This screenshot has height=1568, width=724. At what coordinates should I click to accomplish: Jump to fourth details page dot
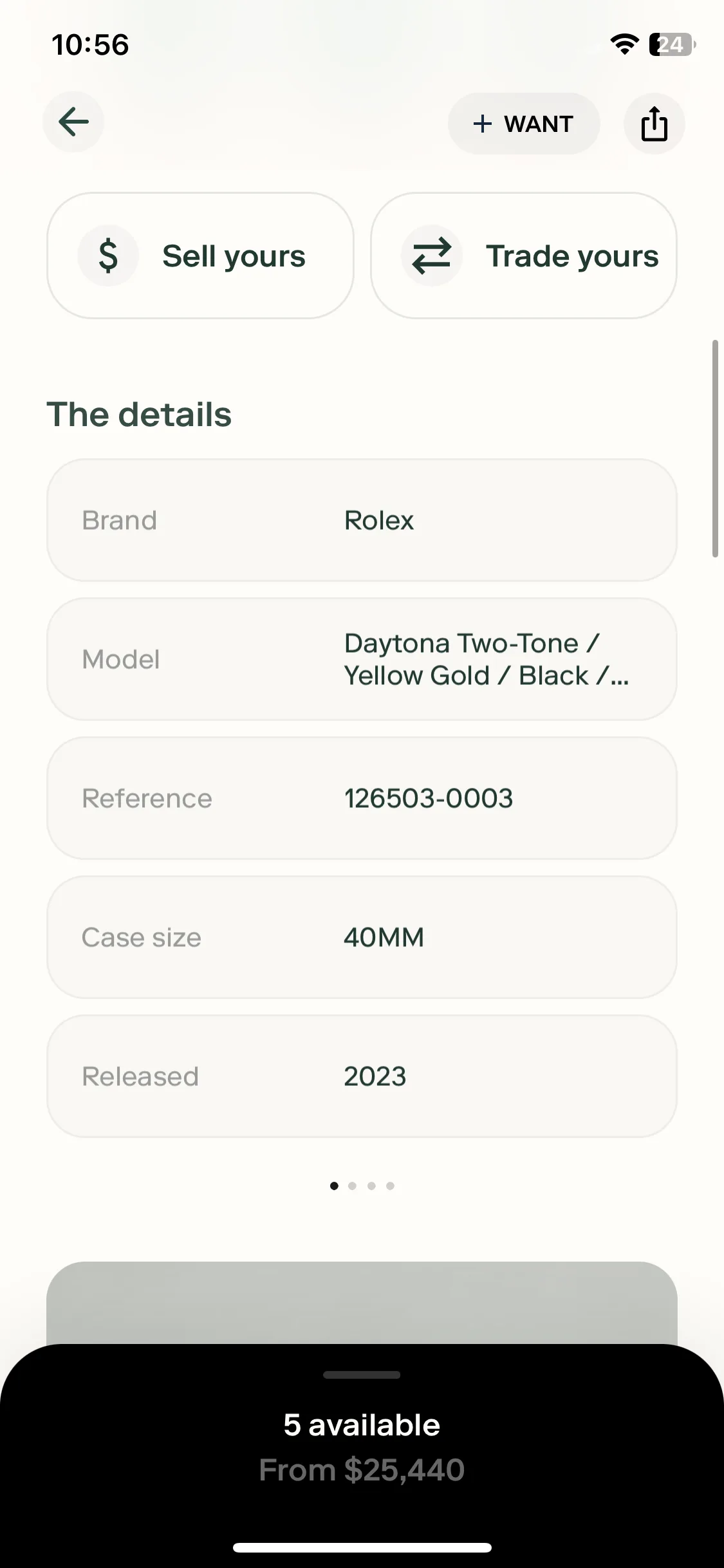[x=390, y=1186]
